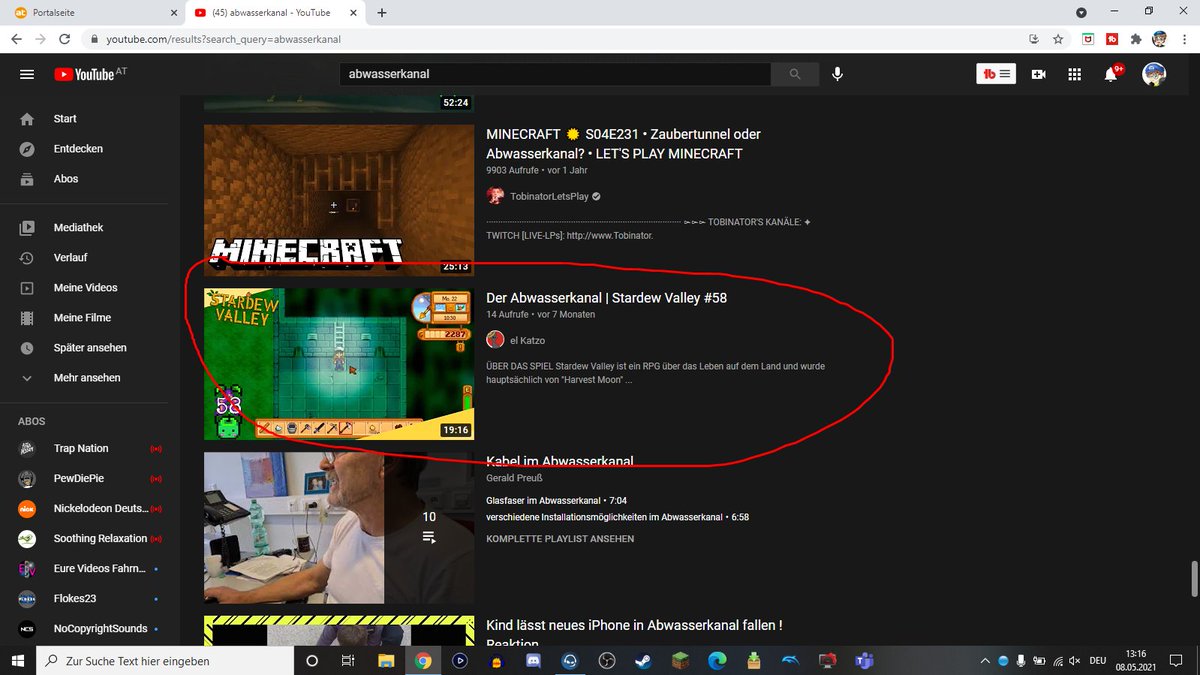
Task: Switch to the Portalseite tab
Action: (93, 13)
